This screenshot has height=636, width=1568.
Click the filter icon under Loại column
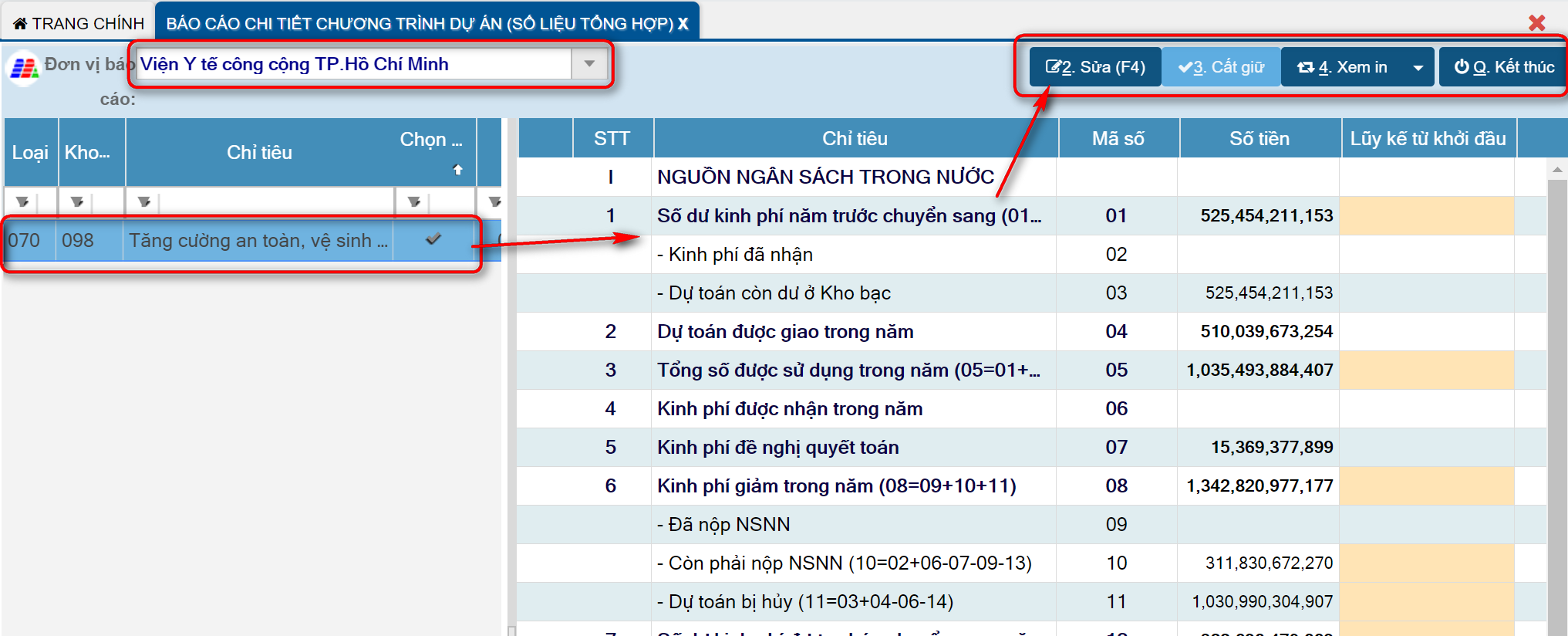[x=22, y=202]
